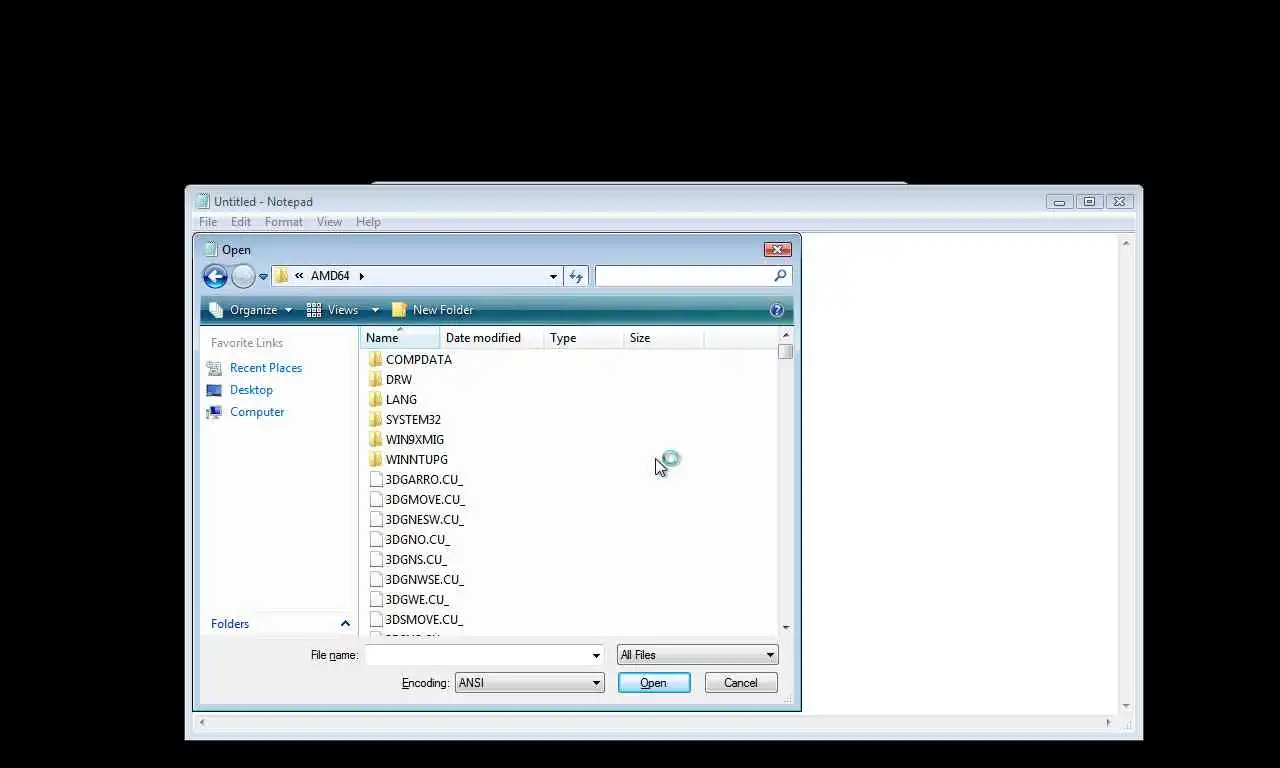Open the address bar history dropdown
The width and height of the screenshot is (1280, 768).
pyautogui.click(x=553, y=277)
